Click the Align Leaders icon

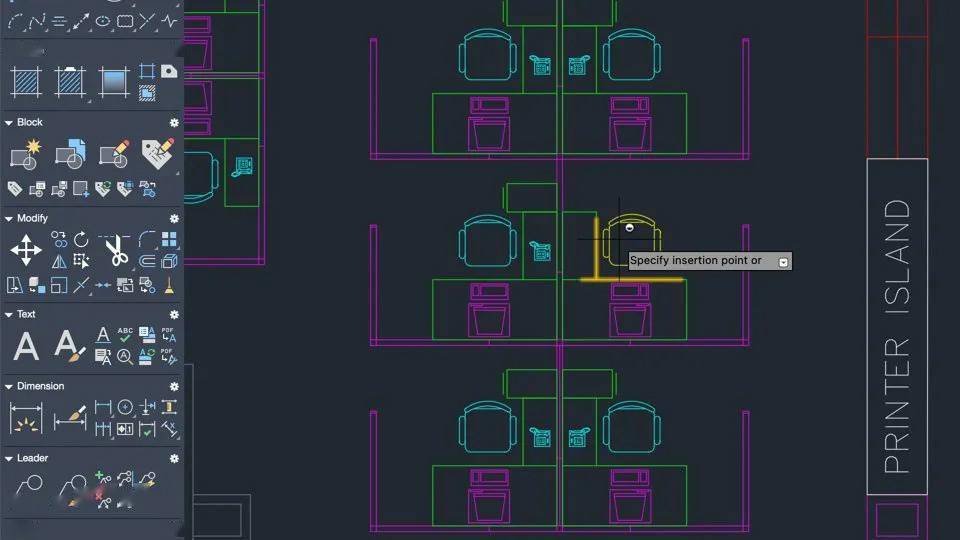tap(125, 477)
